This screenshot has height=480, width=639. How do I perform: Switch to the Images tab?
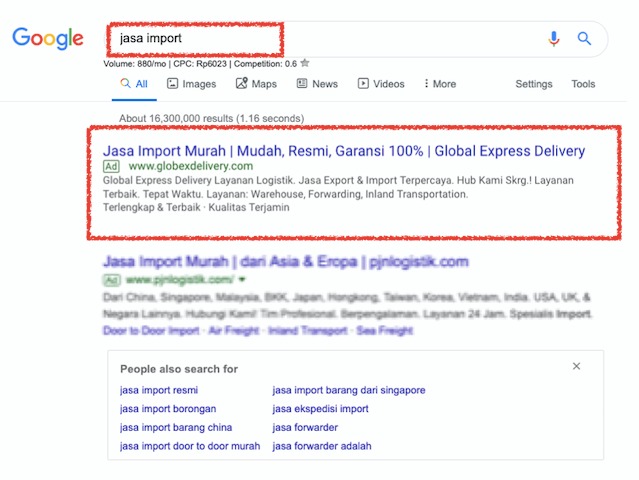click(x=192, y=84)
